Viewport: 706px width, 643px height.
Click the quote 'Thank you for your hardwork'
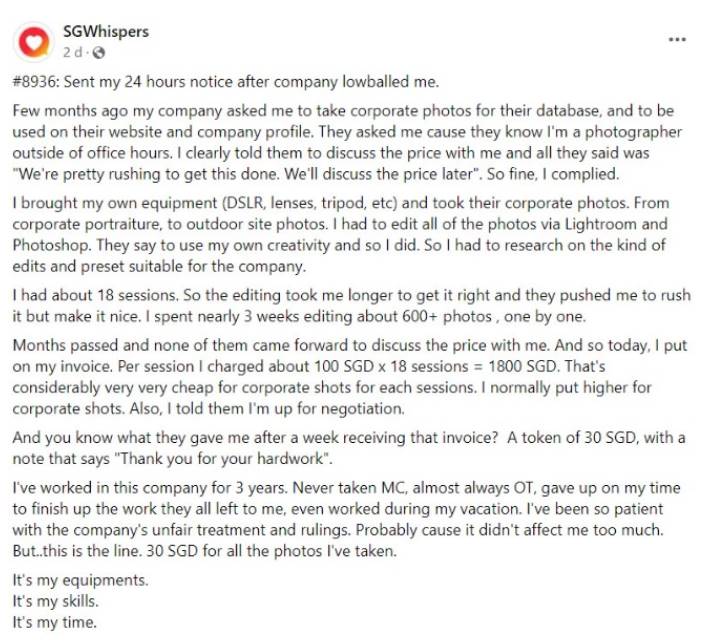[x=223, y=459]
